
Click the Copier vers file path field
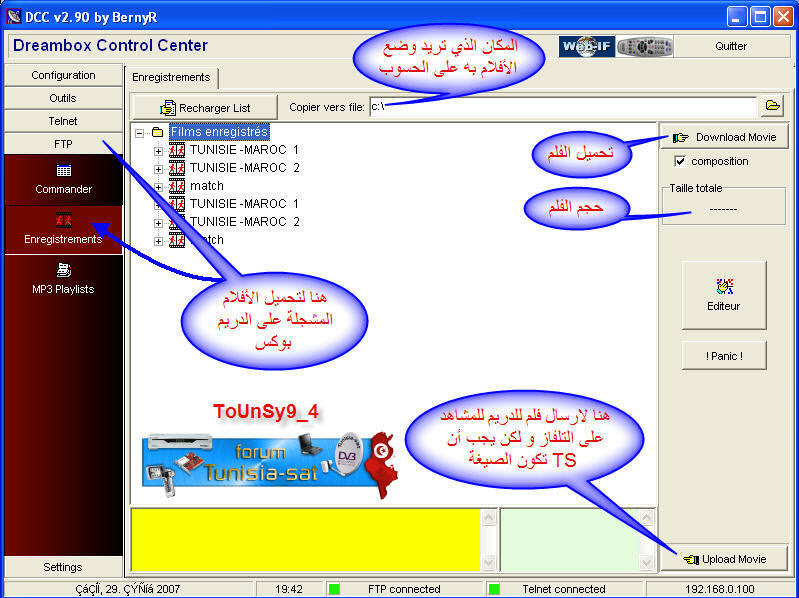click(x=563, y=107)
